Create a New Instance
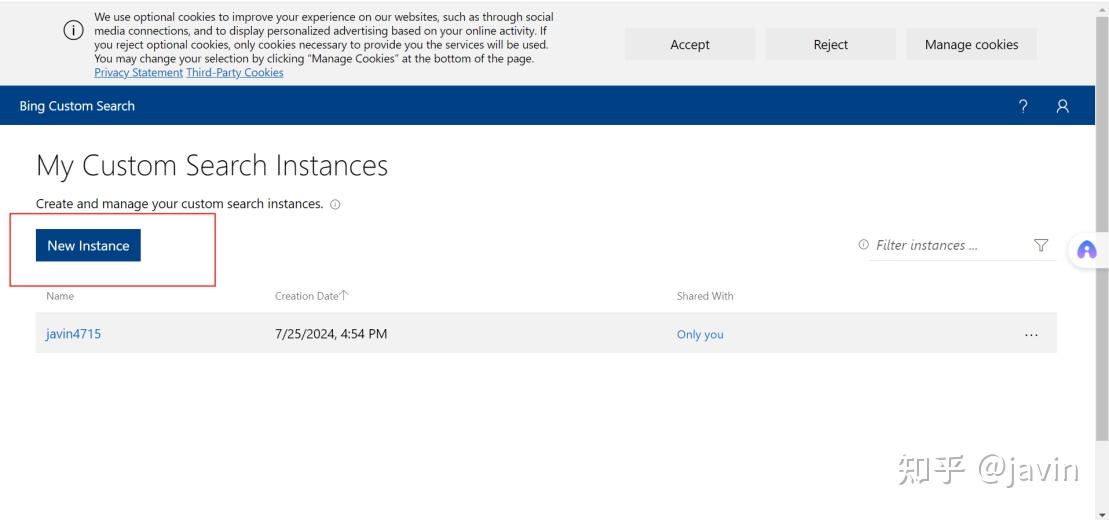Screen dimensions: 1109x520 pos(88,245)
